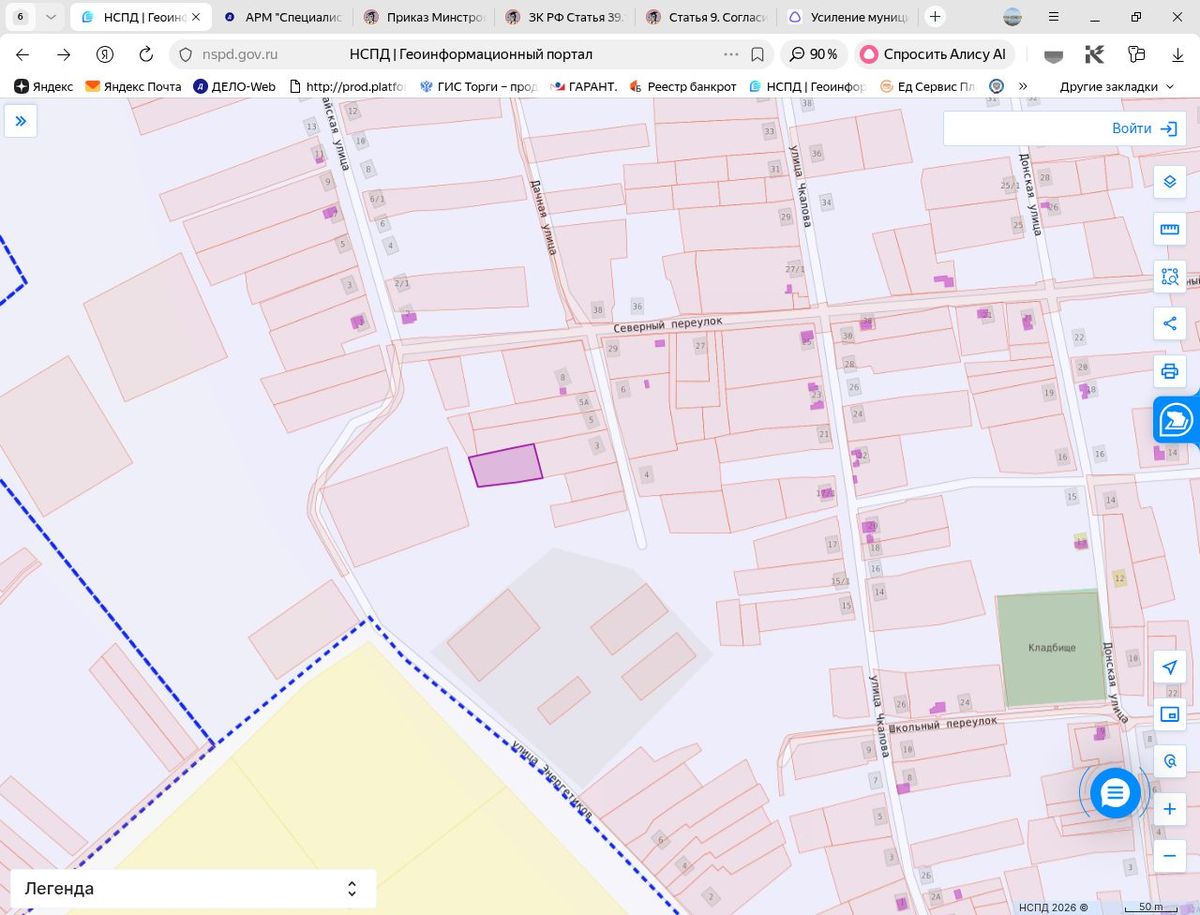Open ДЕЛО-Web bookmark
Viewport: 1200px width, 915px height.
click(x=235, y=87)
